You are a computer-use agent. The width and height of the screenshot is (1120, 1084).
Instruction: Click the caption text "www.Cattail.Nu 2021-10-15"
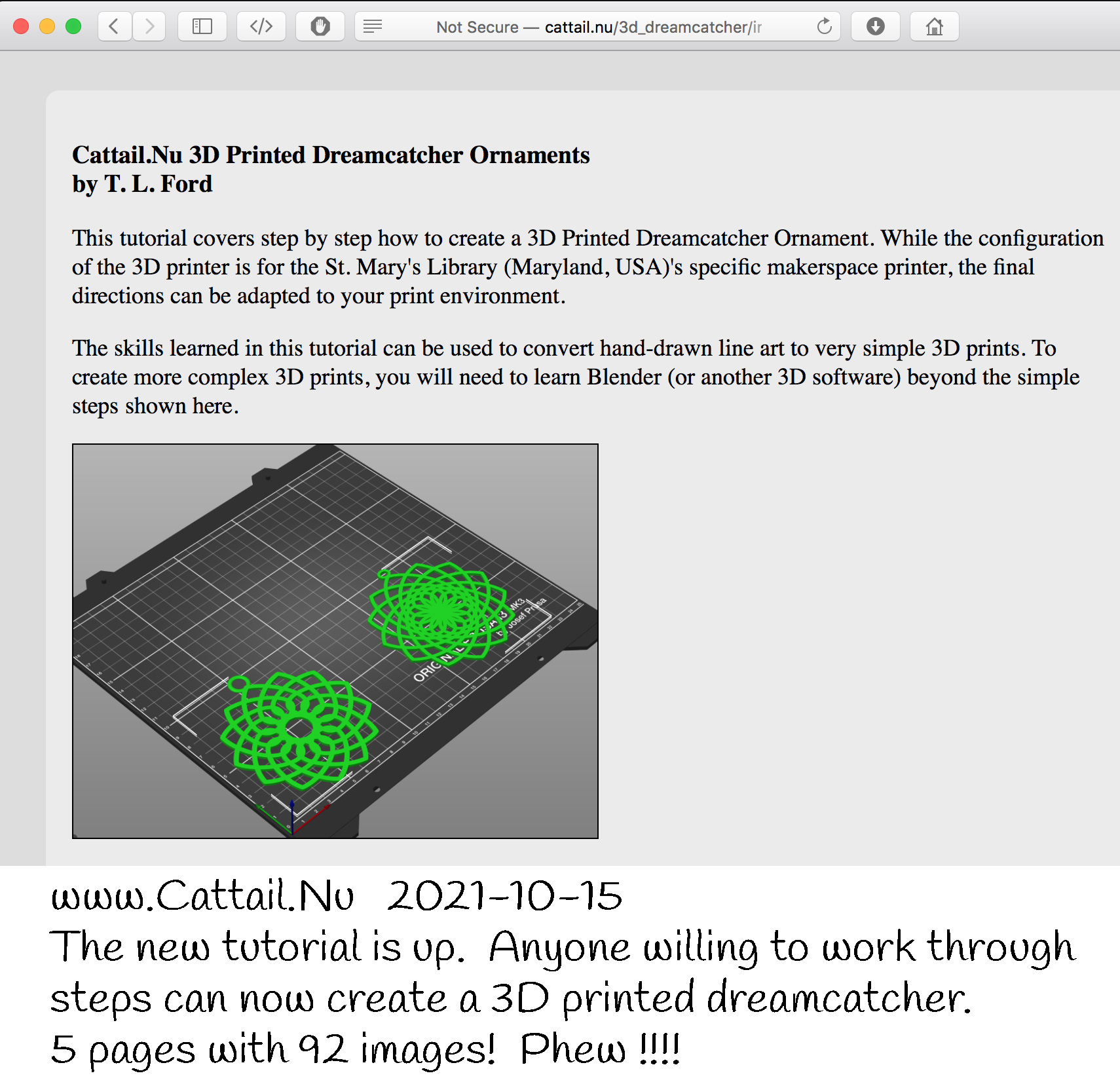coord(336,896)
